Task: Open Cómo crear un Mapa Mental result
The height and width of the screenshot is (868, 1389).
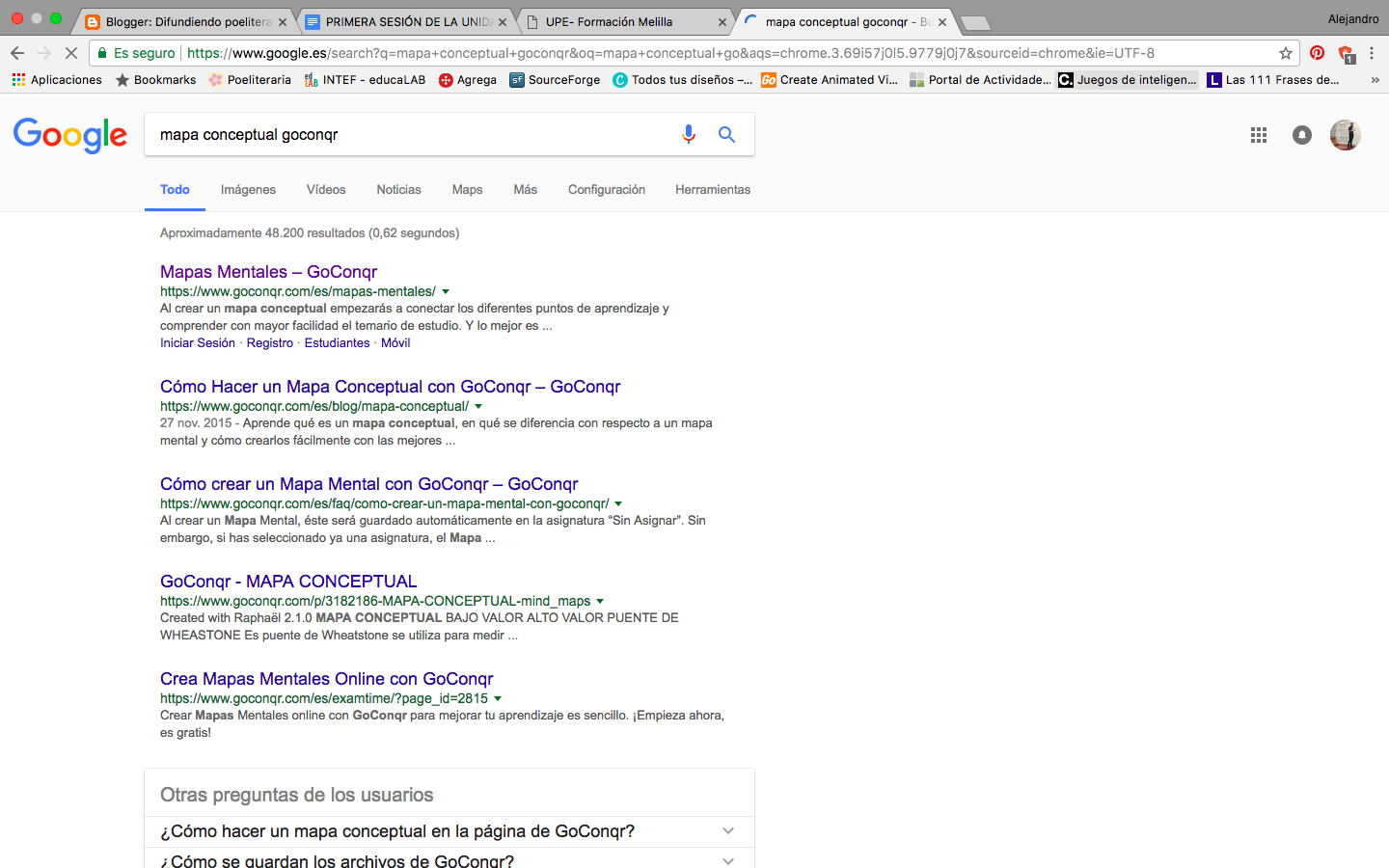Action: 368,484
